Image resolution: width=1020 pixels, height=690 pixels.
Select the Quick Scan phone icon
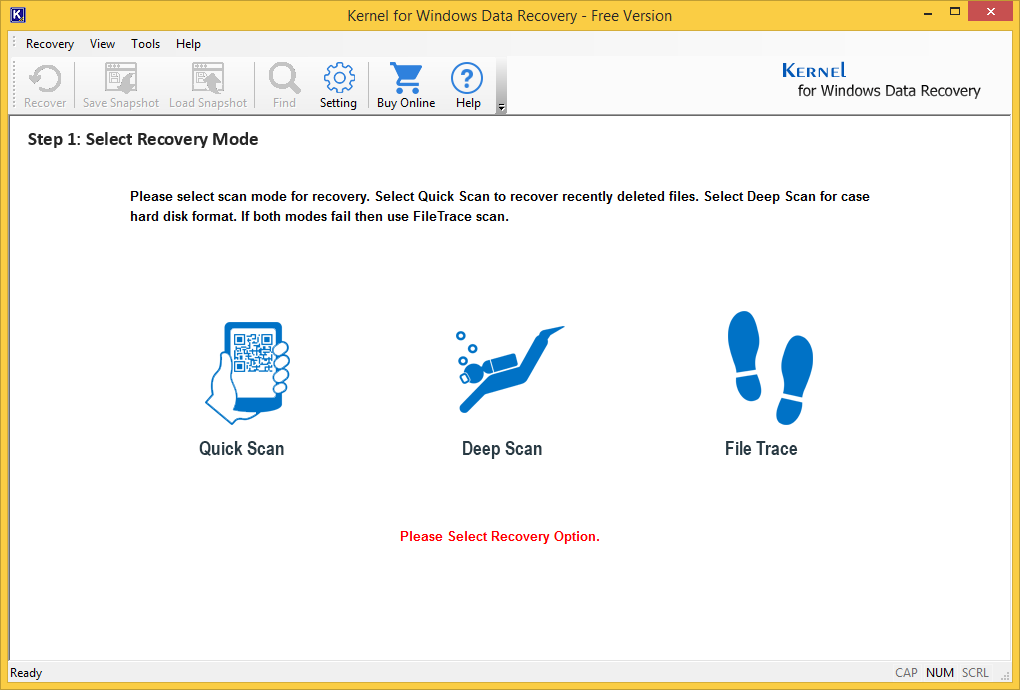pos(247,373)
